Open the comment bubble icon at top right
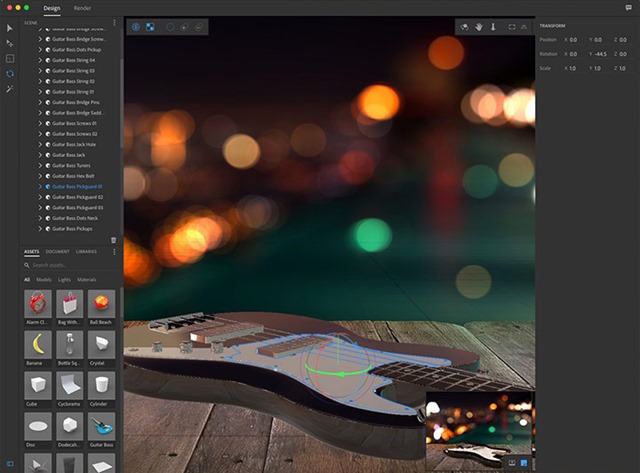The image size is (640, 473). point(628,8)
